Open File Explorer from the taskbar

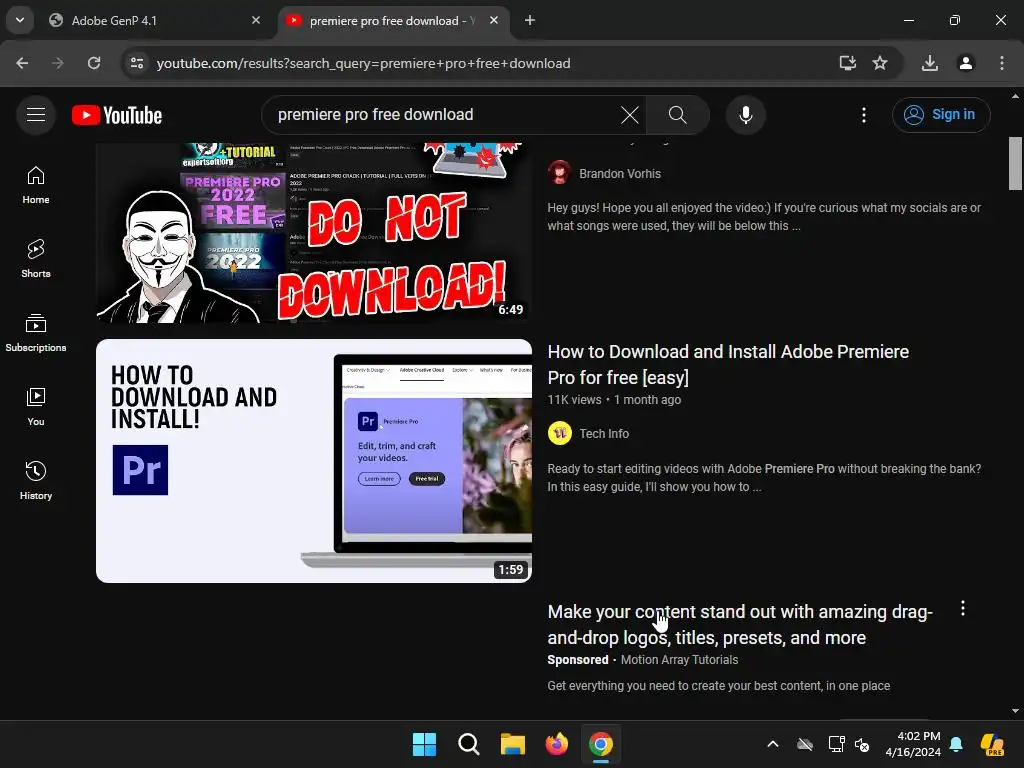[x=513, y=744]
